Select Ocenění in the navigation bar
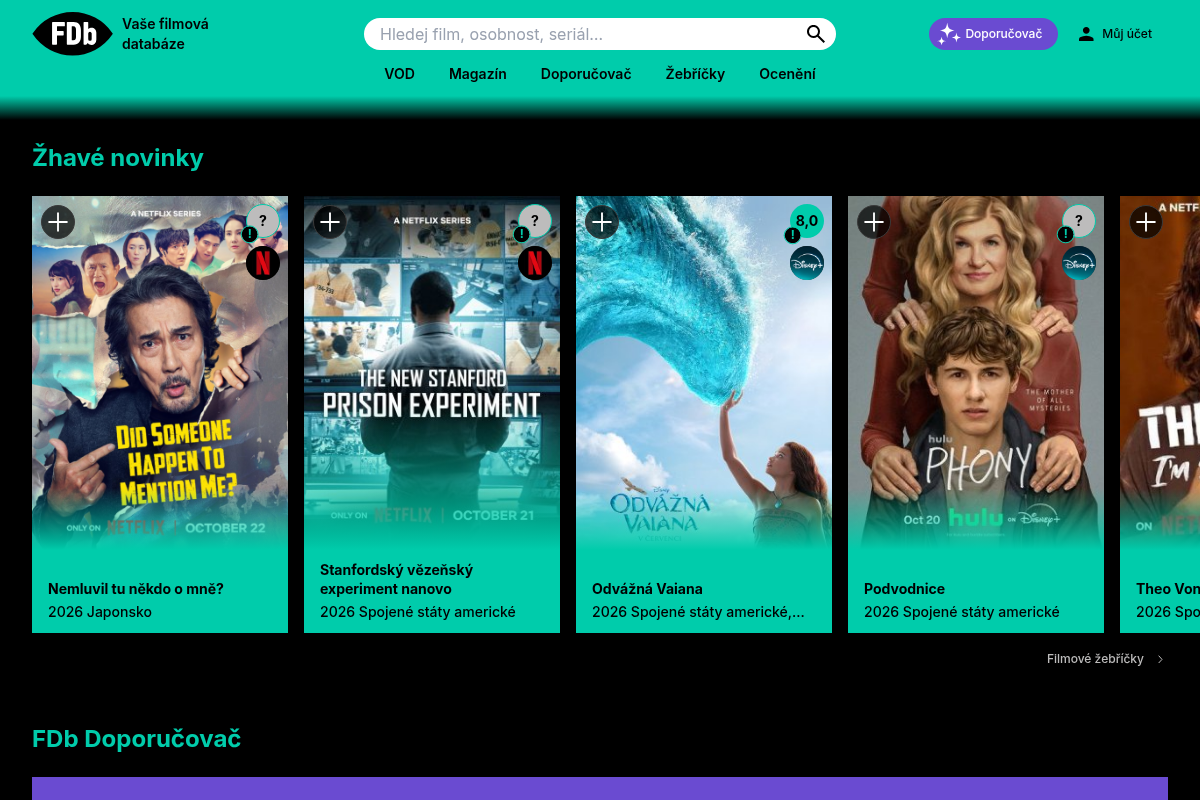This screenshot has height=800, width=1200. point(788,74)
